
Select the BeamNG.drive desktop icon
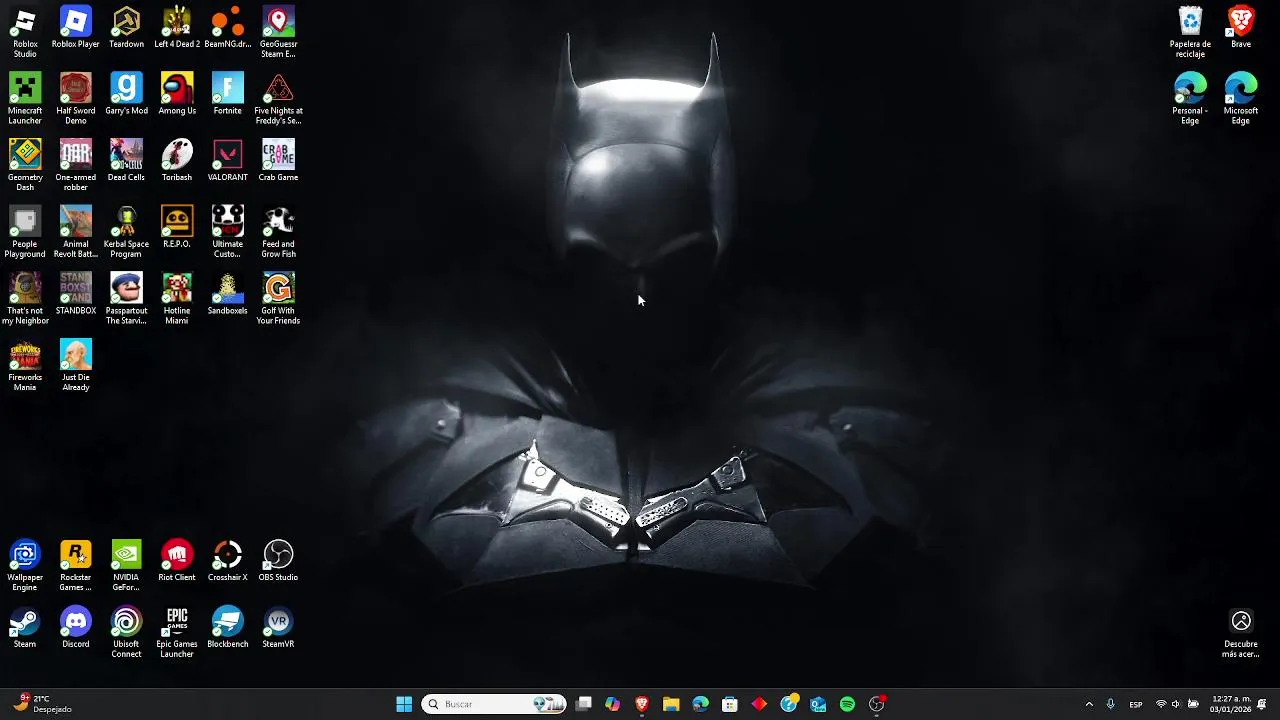click(x=228, y=27)
